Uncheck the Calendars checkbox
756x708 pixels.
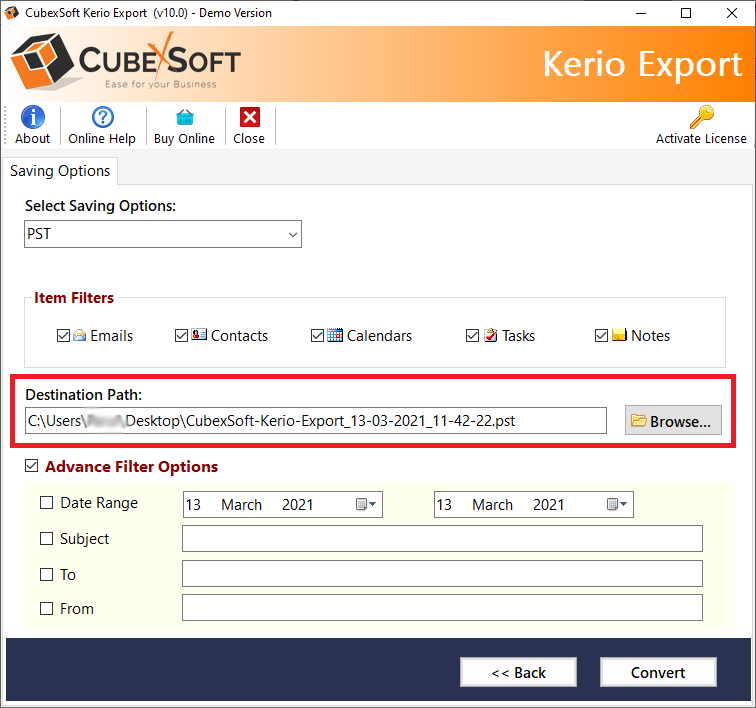click(317, 335)
